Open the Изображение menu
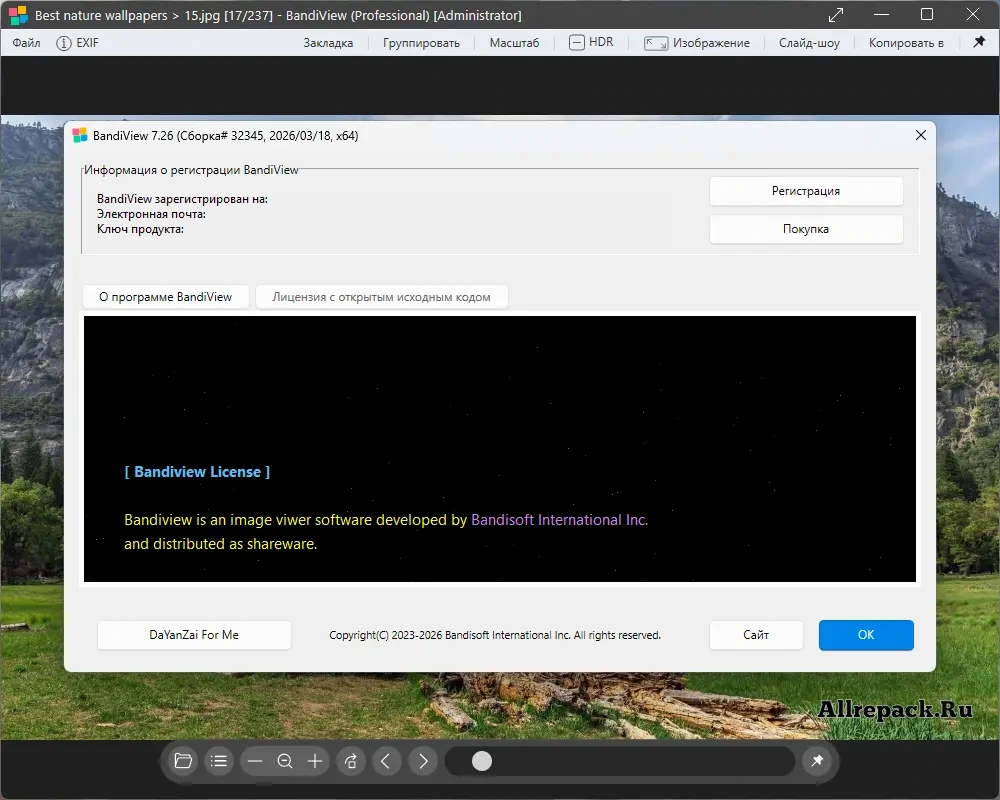The height and width of the screenshot is (800, 1000). 696,43
